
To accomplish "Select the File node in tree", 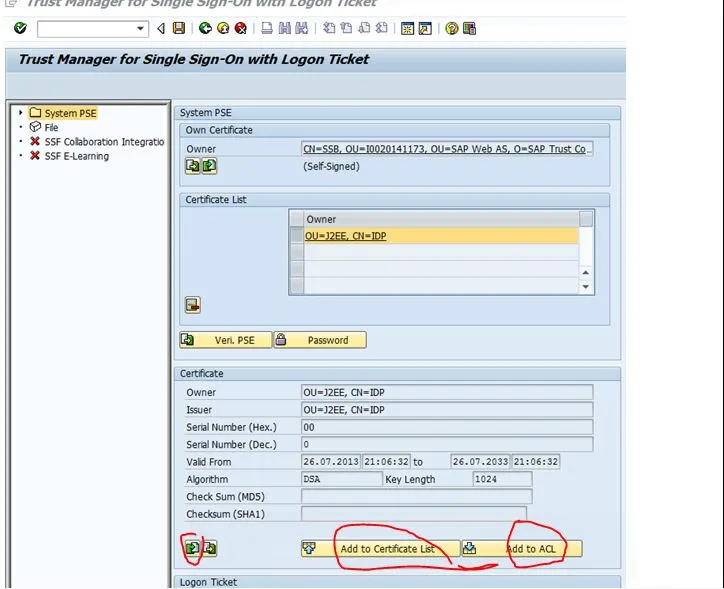I will pyautogui.click(x=50, y=127).
